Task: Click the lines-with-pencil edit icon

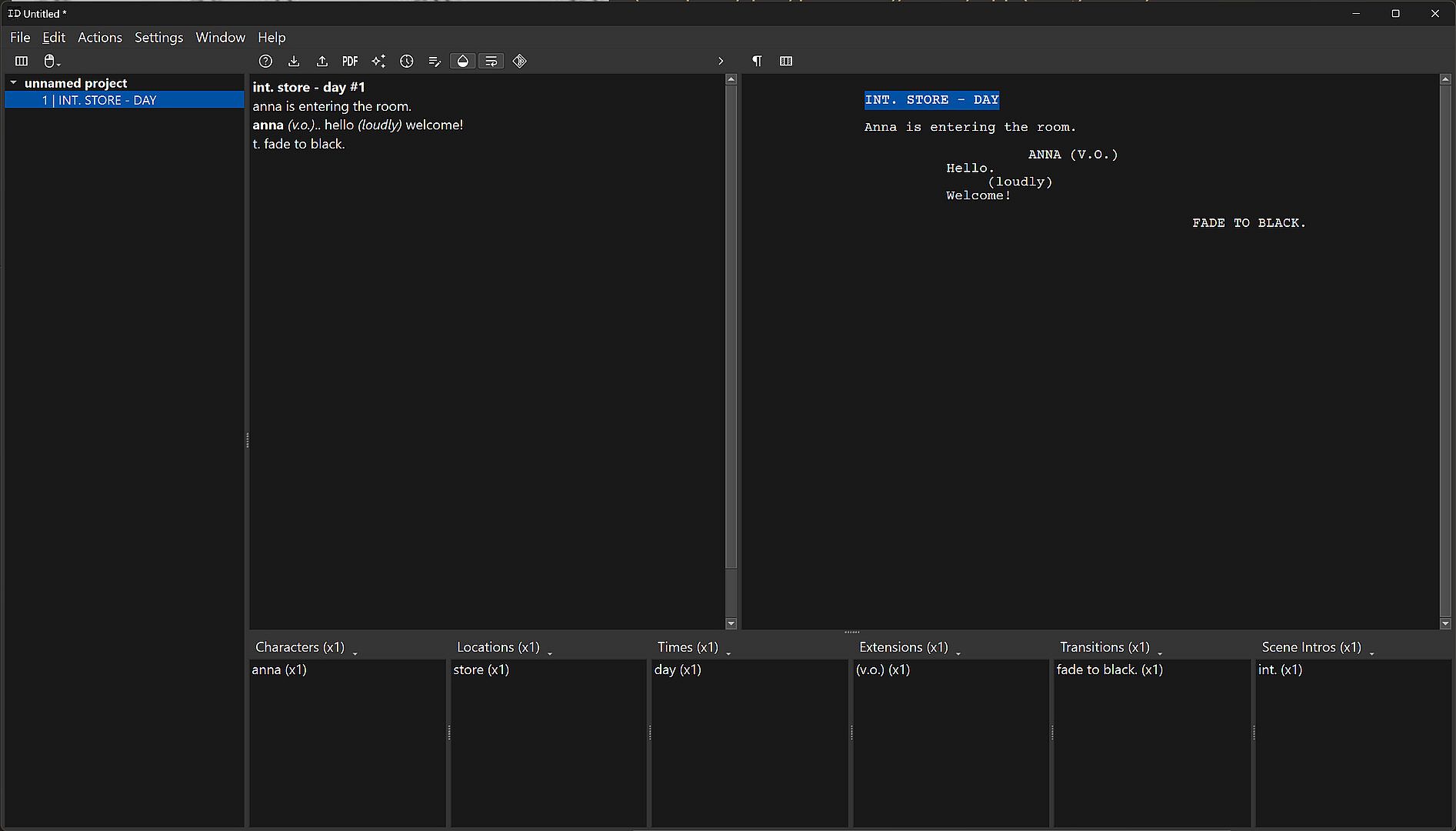Action: click(x=435, y=62)
